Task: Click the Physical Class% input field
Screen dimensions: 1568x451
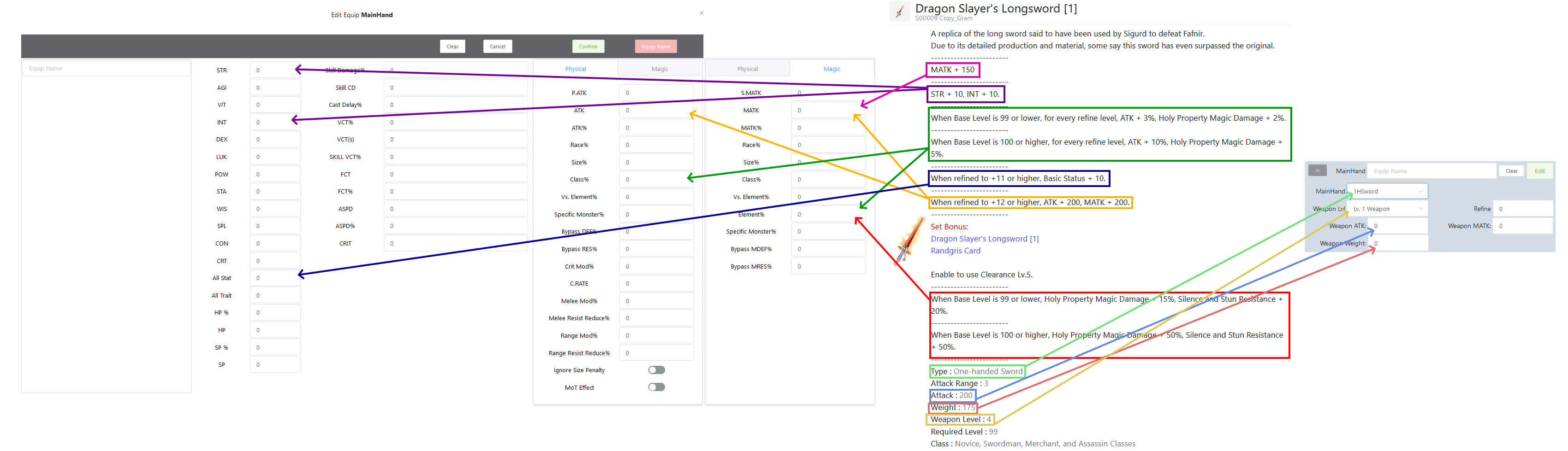Action: point(656,179)
